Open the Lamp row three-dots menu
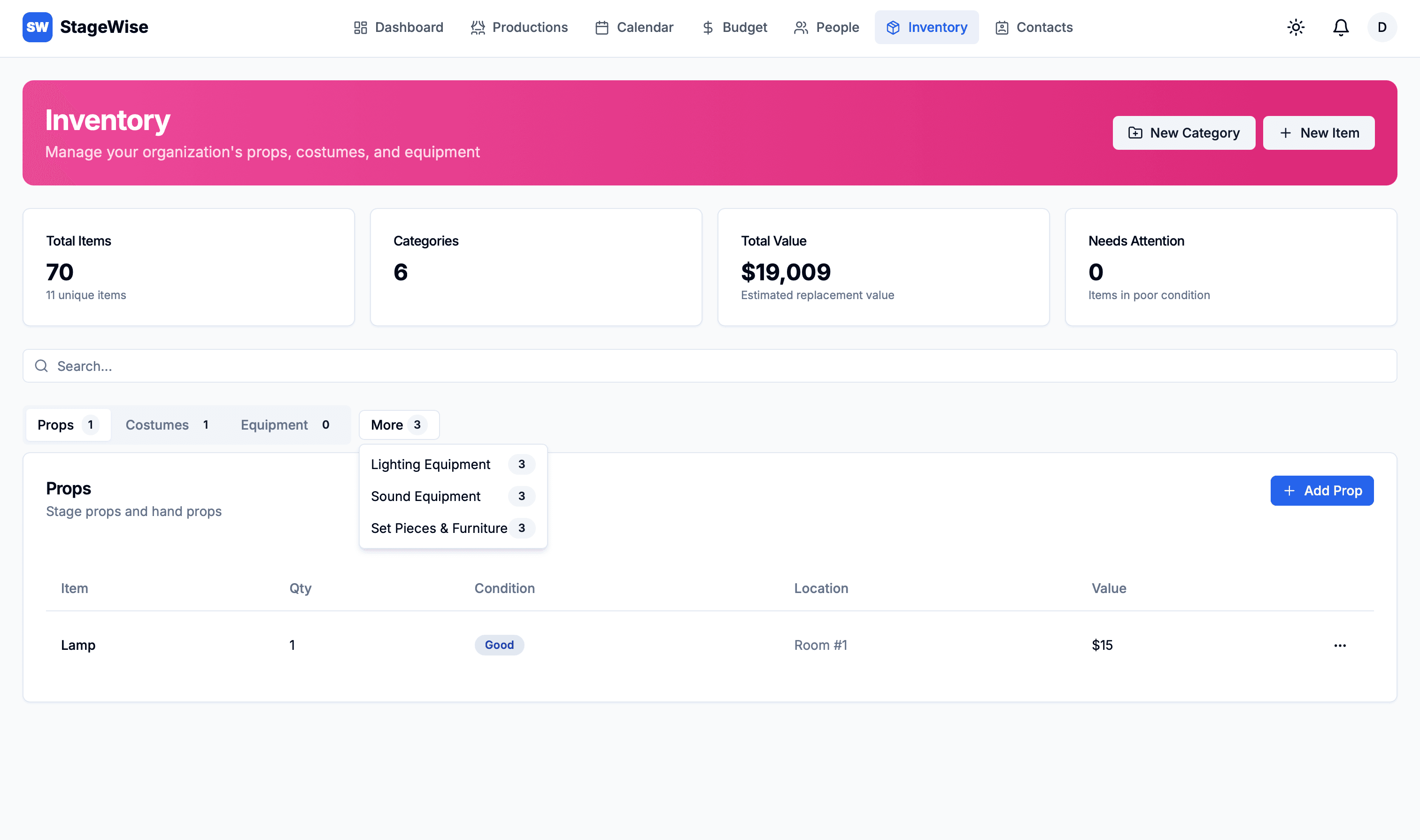The width and height of the screenshot is (1420, 840). point(1340,645)
